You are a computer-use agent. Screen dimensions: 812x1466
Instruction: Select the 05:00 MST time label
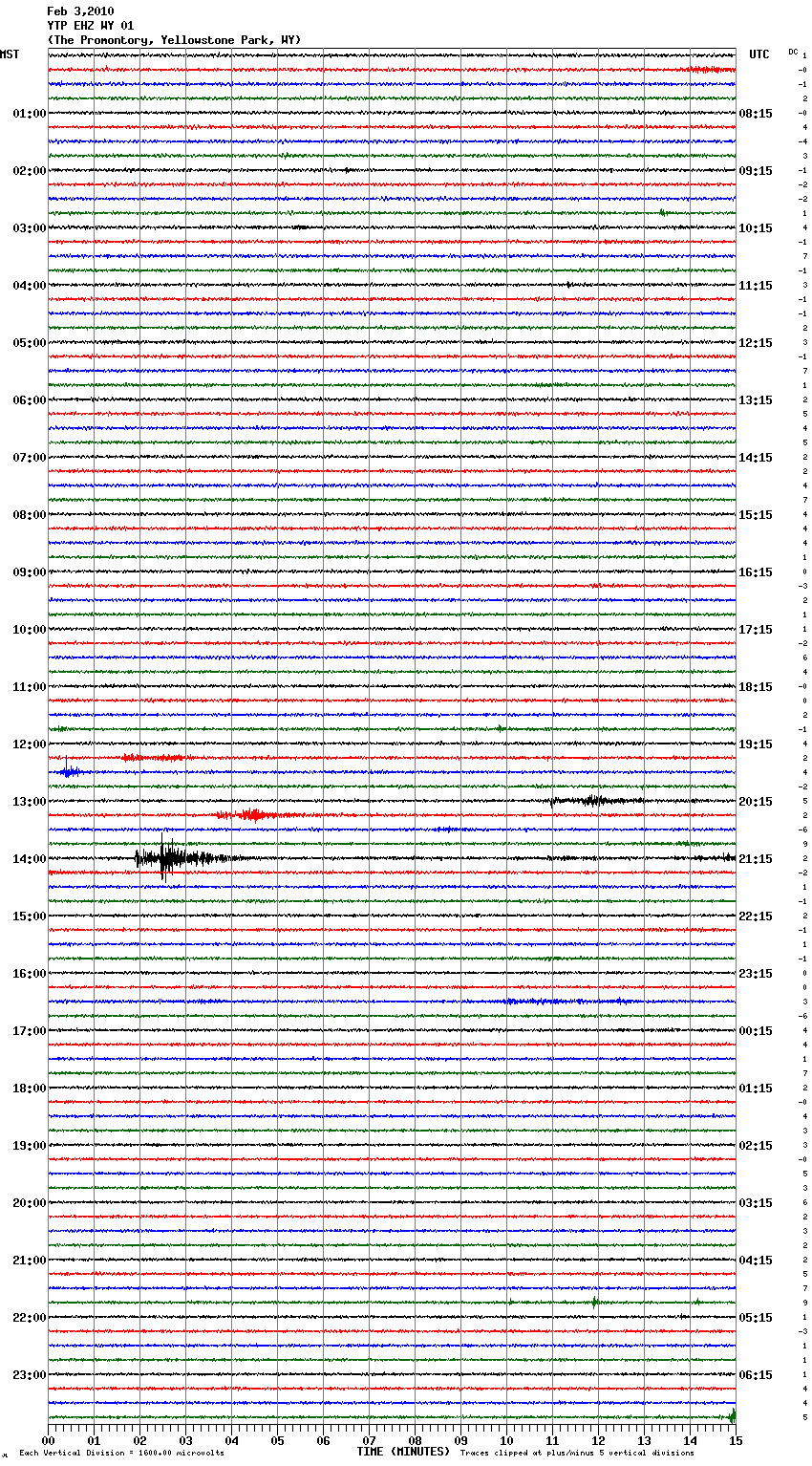tap(29, 343)
